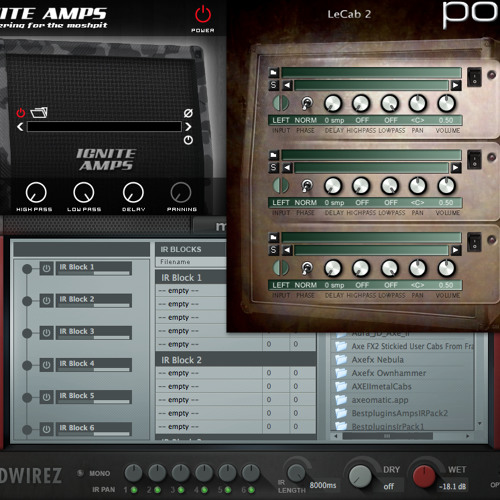Click the PAN knob of the LeCab bottom slot
This screenshot has height=500, width=500.
click(418, 268)
